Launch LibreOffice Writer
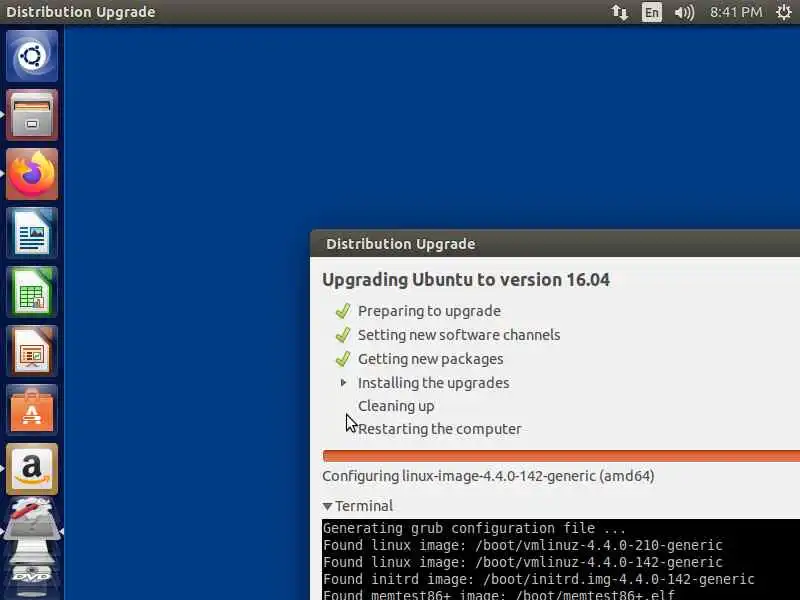Viewport: 800px width, 600px height. (32, 233)
